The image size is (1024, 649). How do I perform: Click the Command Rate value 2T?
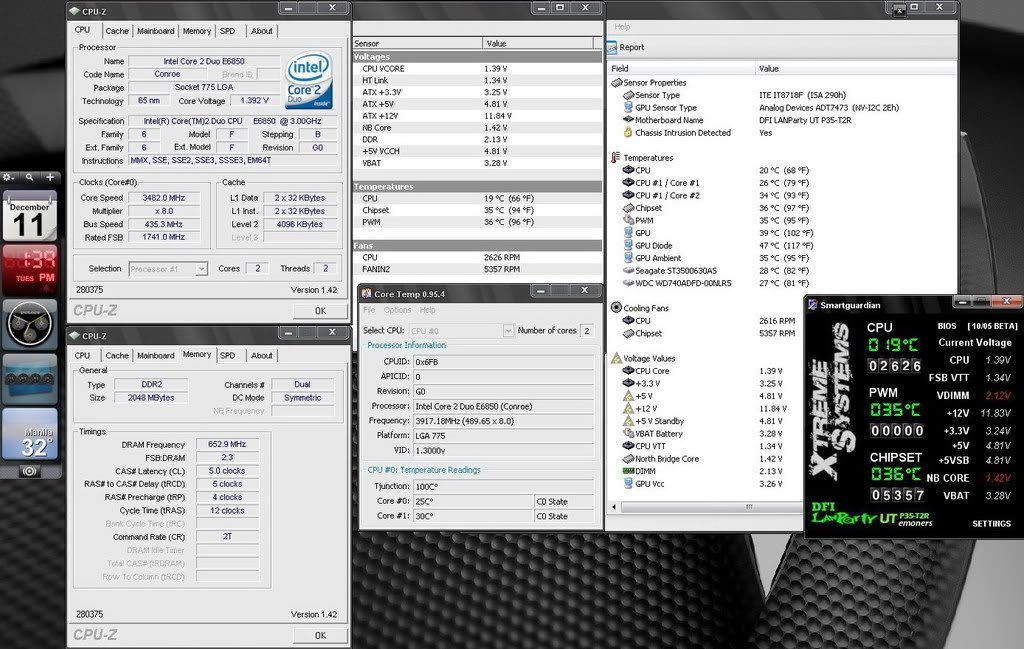coord(227,537)
